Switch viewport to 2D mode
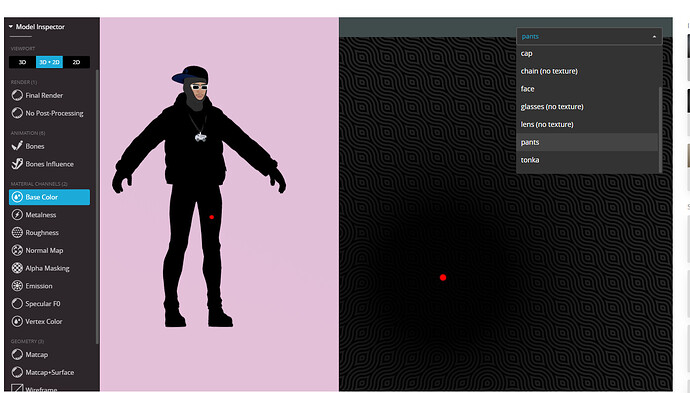Image resolution: width=690 pixels, height=393 pixels. pyautogui.click(x=76, y=62)
